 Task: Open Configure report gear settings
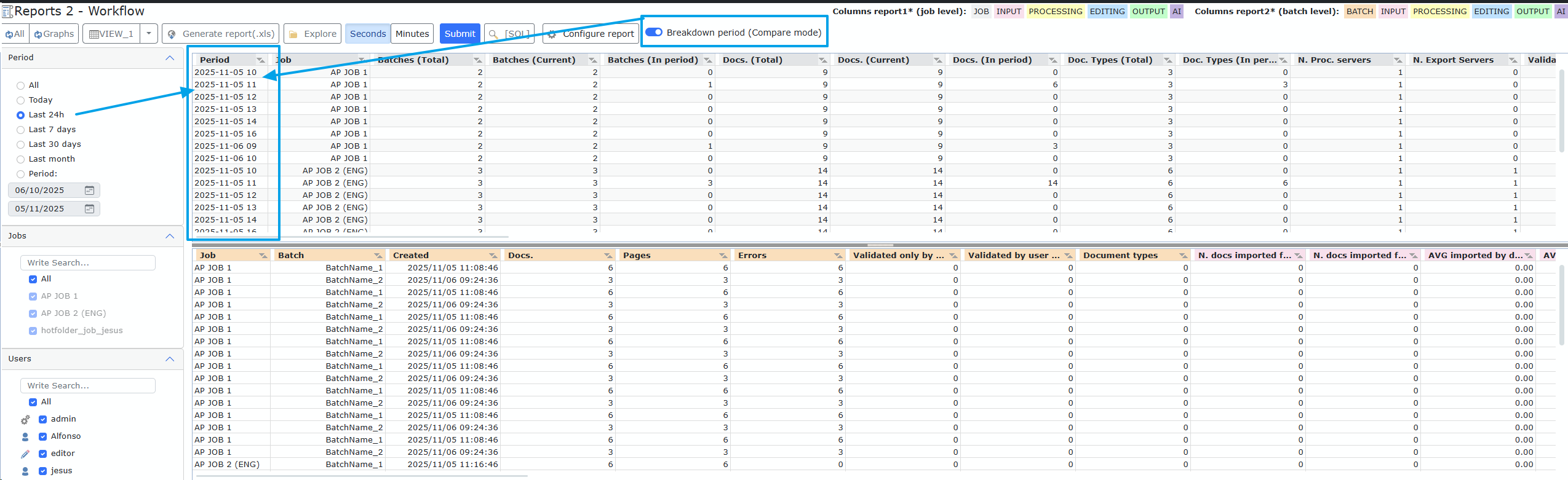click(591, 34)
